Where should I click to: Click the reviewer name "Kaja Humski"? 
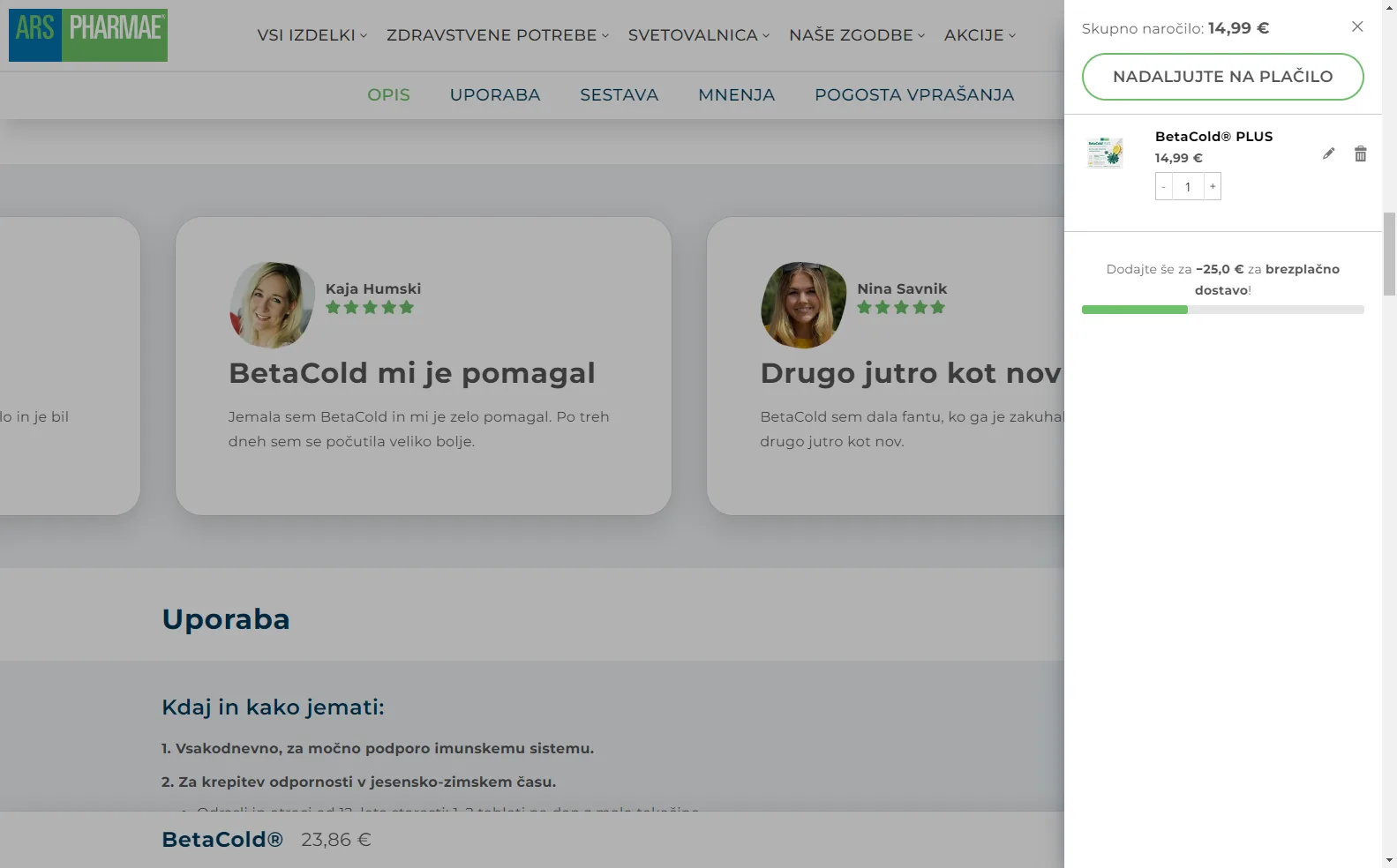click(373, 288)
